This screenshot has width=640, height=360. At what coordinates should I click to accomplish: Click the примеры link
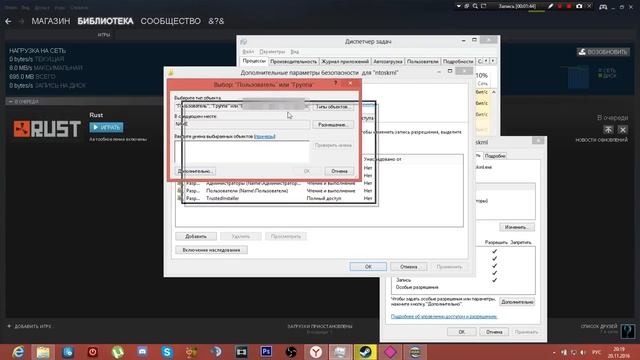(264, 136)
